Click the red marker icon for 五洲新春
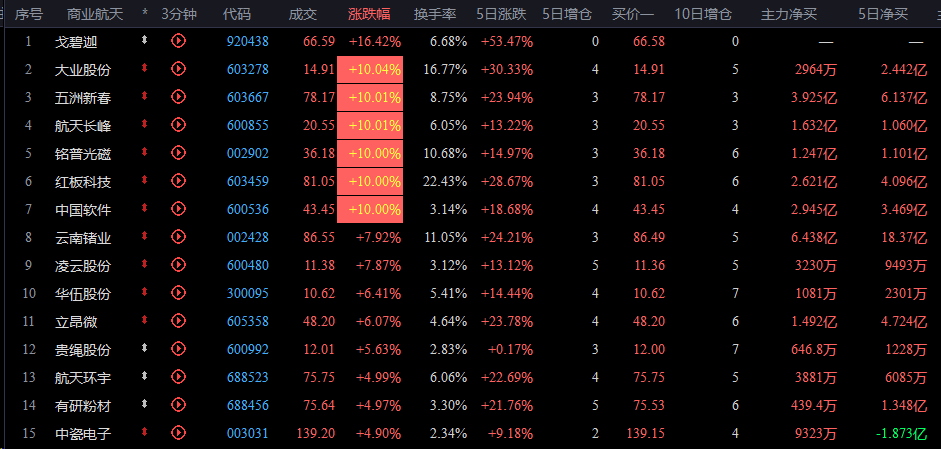The image size is (941, 449). (144, 96)
